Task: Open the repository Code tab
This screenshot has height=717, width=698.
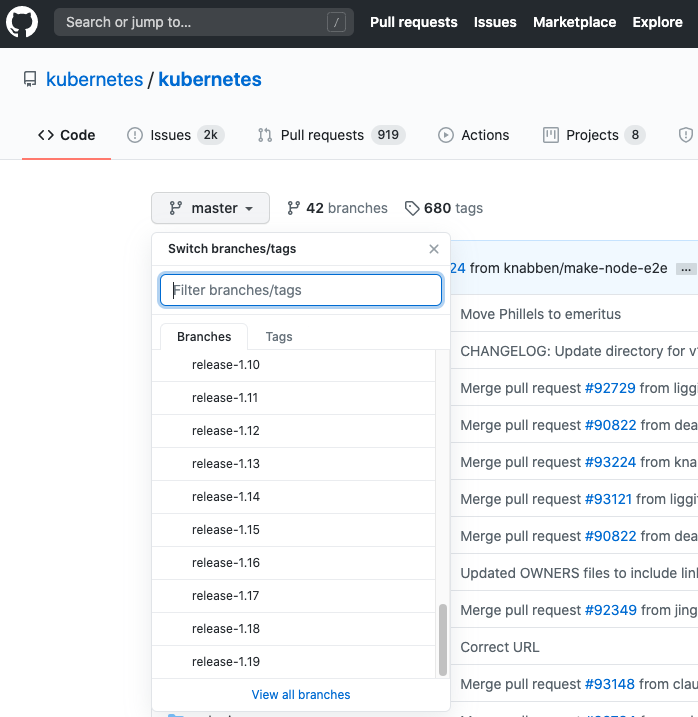Action: (x=66, y=135)
